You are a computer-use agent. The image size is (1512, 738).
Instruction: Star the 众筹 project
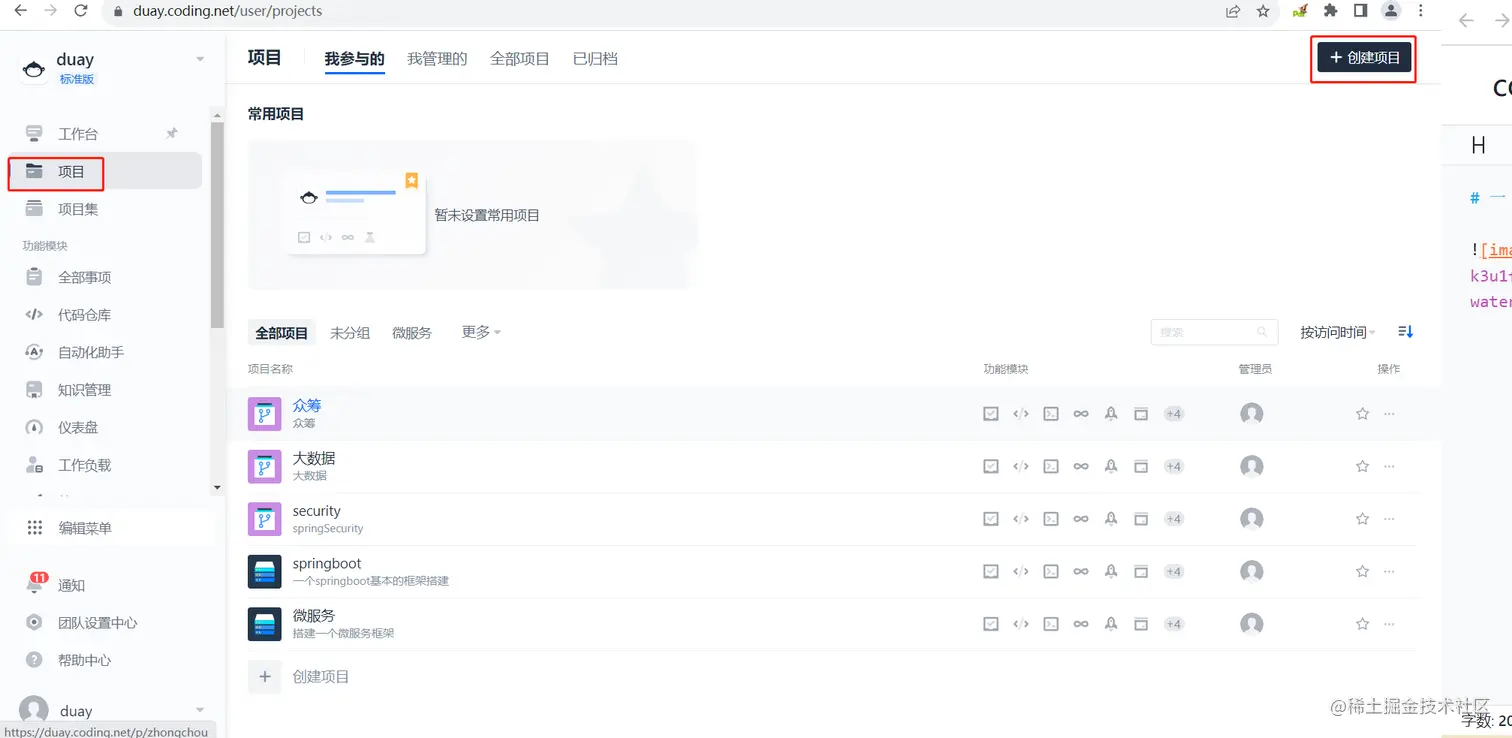coord(1362,413)
